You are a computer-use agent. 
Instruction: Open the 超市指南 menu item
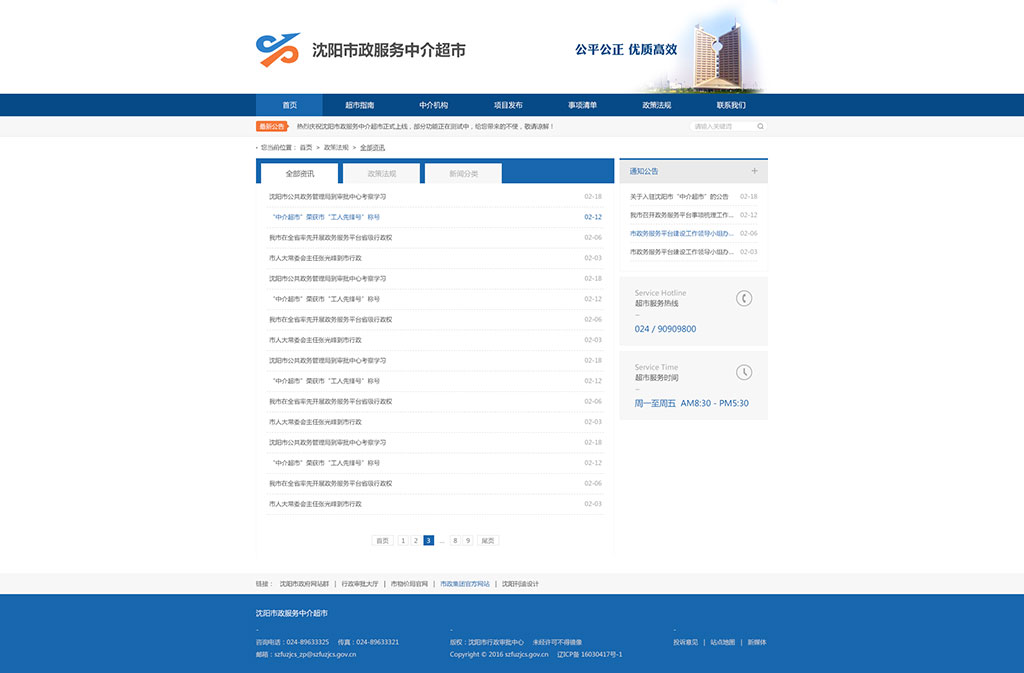[360, 105]
